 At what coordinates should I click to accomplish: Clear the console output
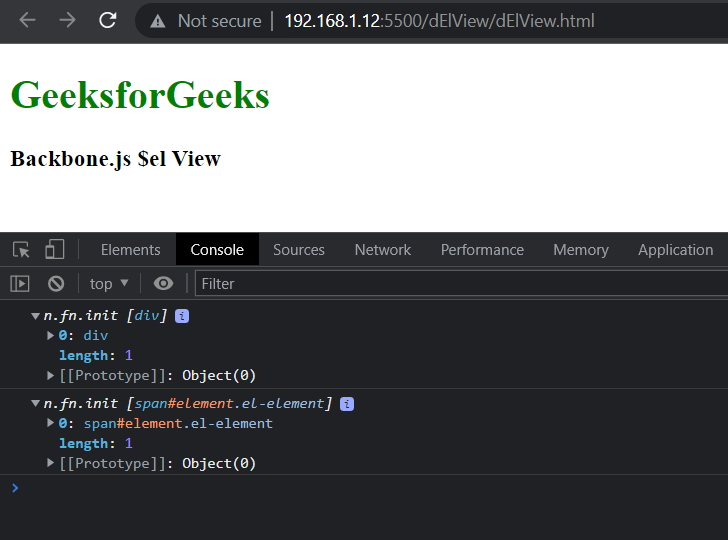(x=56, y=284)
